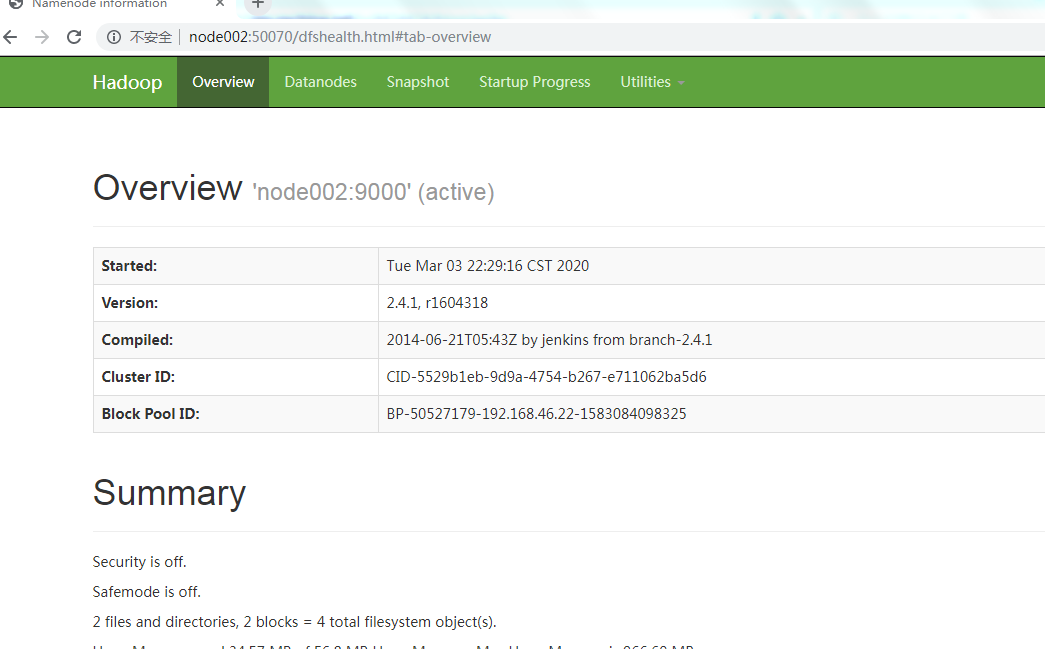Open the Snapshot tab
Screen dimensions: 1045x649
pyautogui.click(x=418, y=82)
